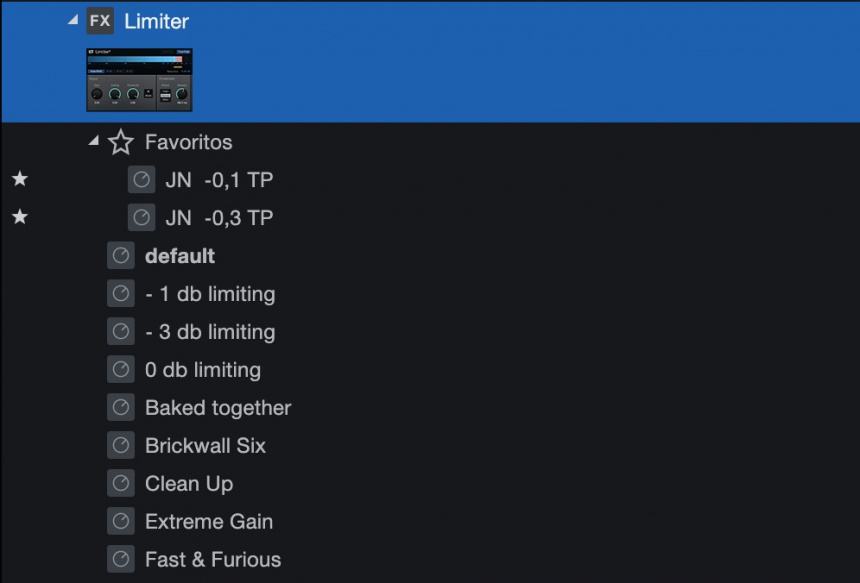Load the - 3 db limiting preset
The image size is (860, 583).
pyautogui.click(x=210, y=332)
